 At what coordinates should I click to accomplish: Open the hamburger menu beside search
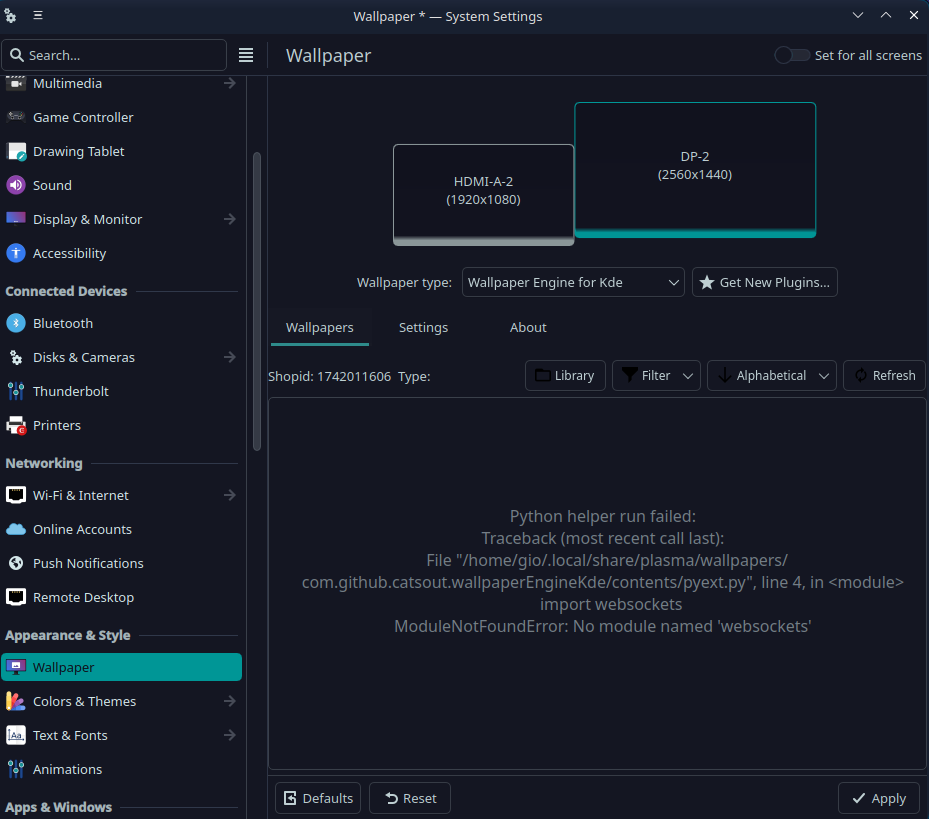(x=246, y=55)
